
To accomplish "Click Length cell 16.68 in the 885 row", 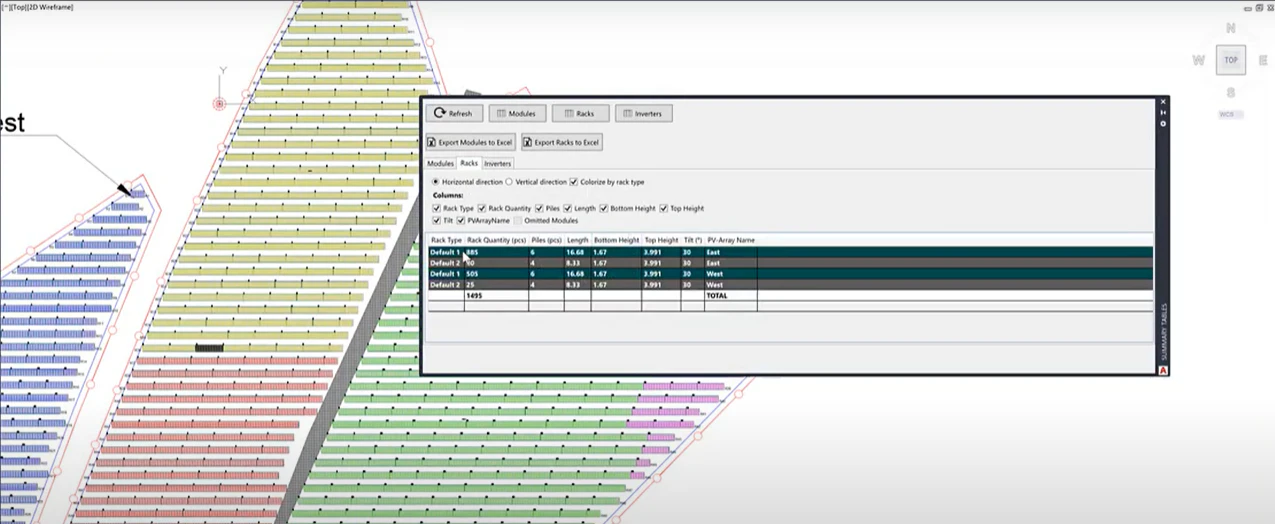I will coord(578,252).
